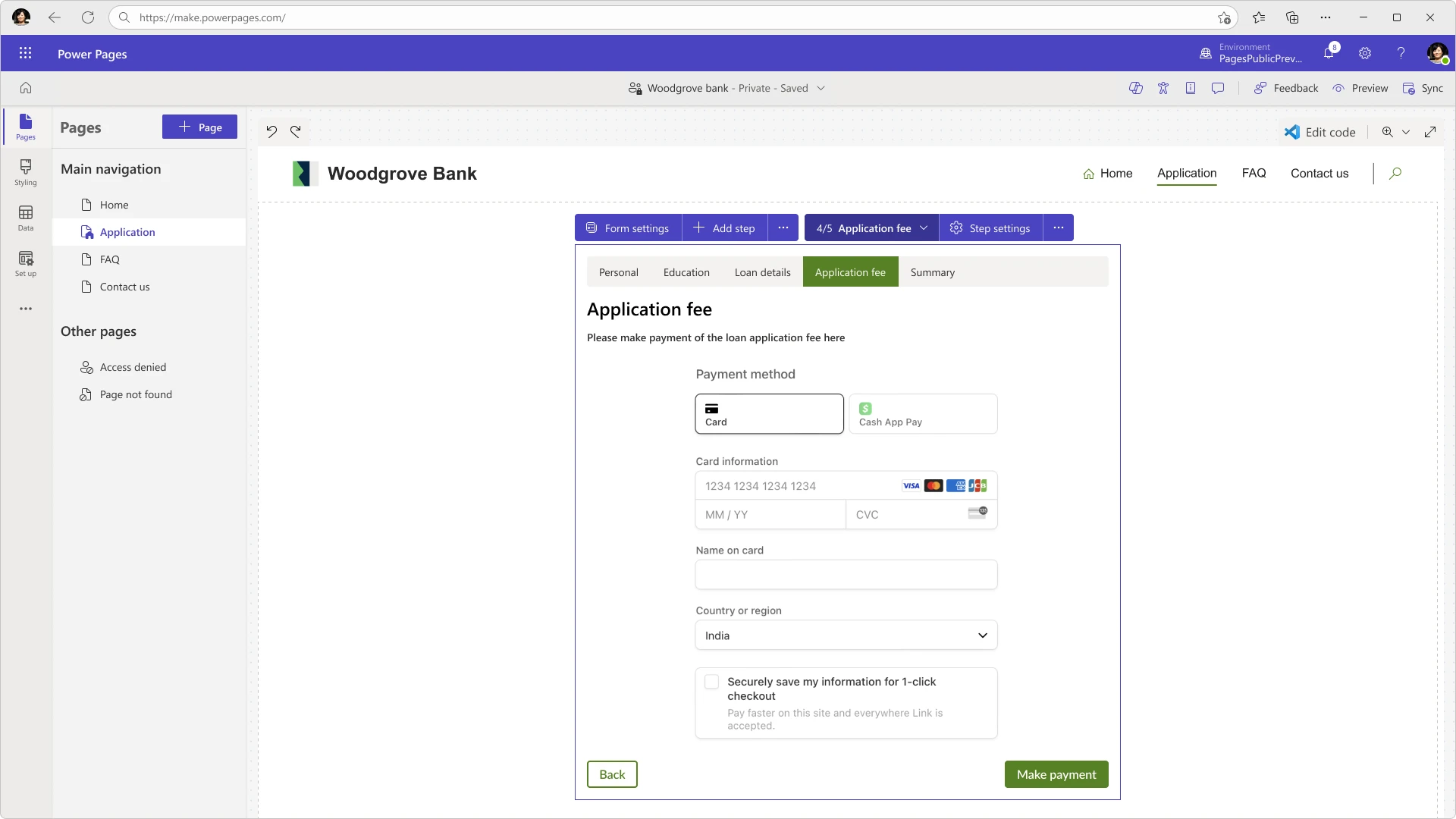Select Card payment method

pyautogui.click(x=769, y=414)
